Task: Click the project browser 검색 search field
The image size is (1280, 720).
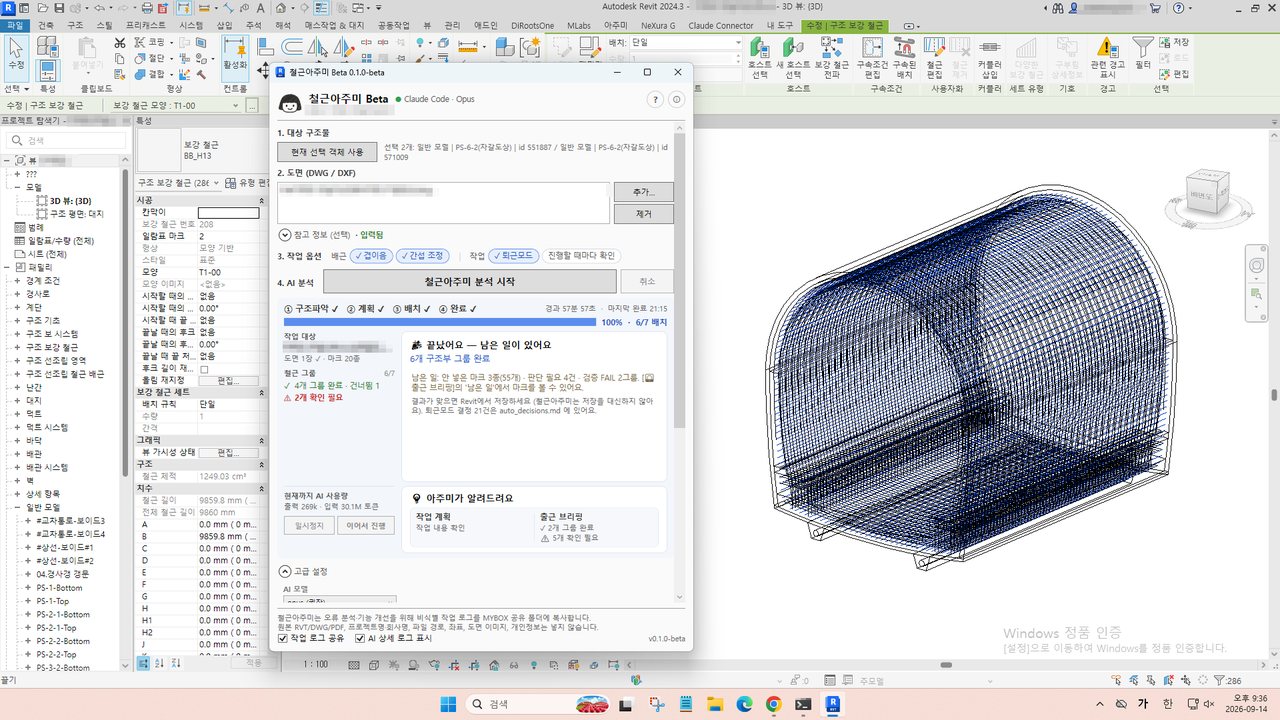Action: click(x=66, y=141)
